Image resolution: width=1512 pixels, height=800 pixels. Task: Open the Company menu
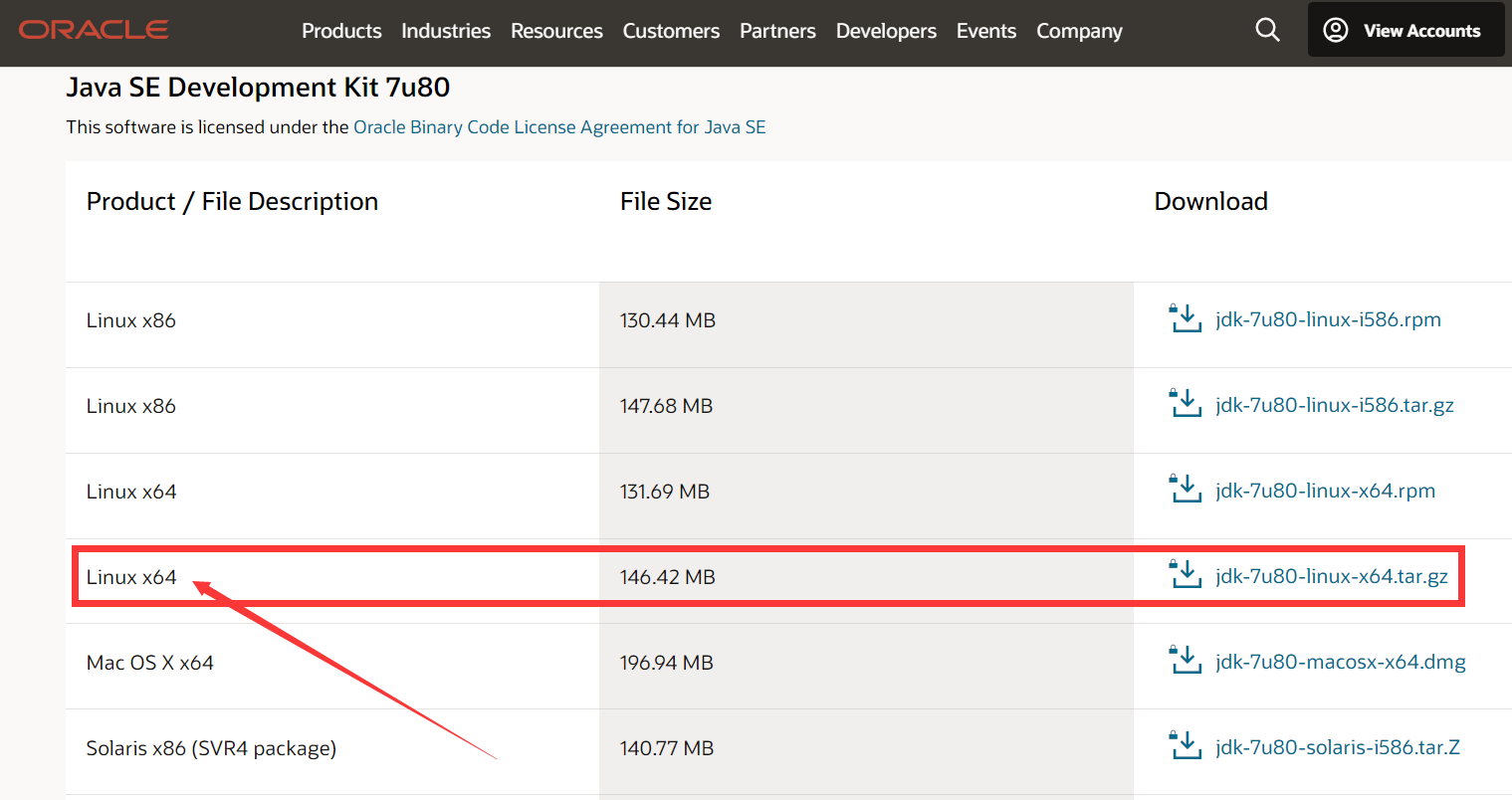(1079, 31)
